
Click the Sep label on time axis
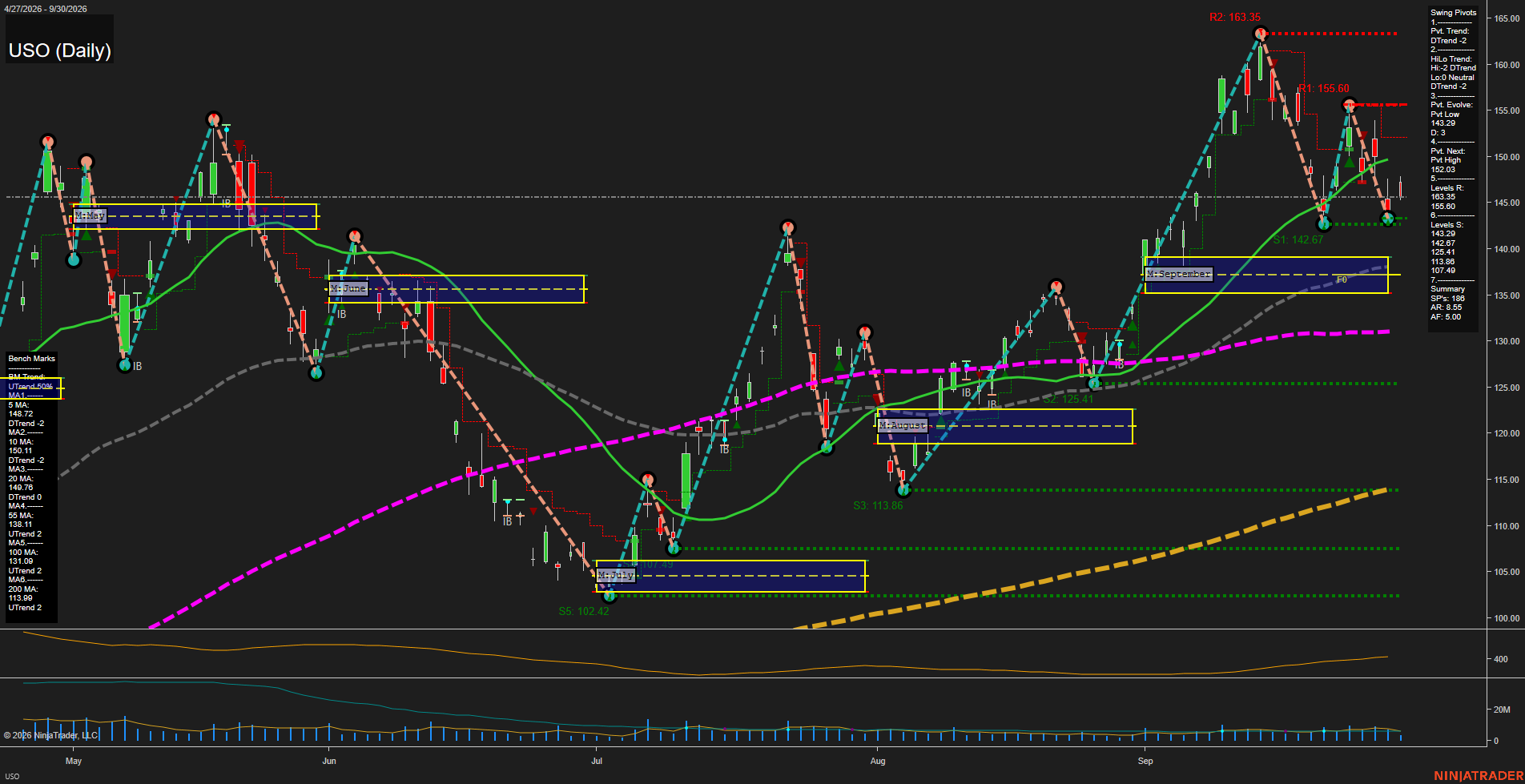1145,761
